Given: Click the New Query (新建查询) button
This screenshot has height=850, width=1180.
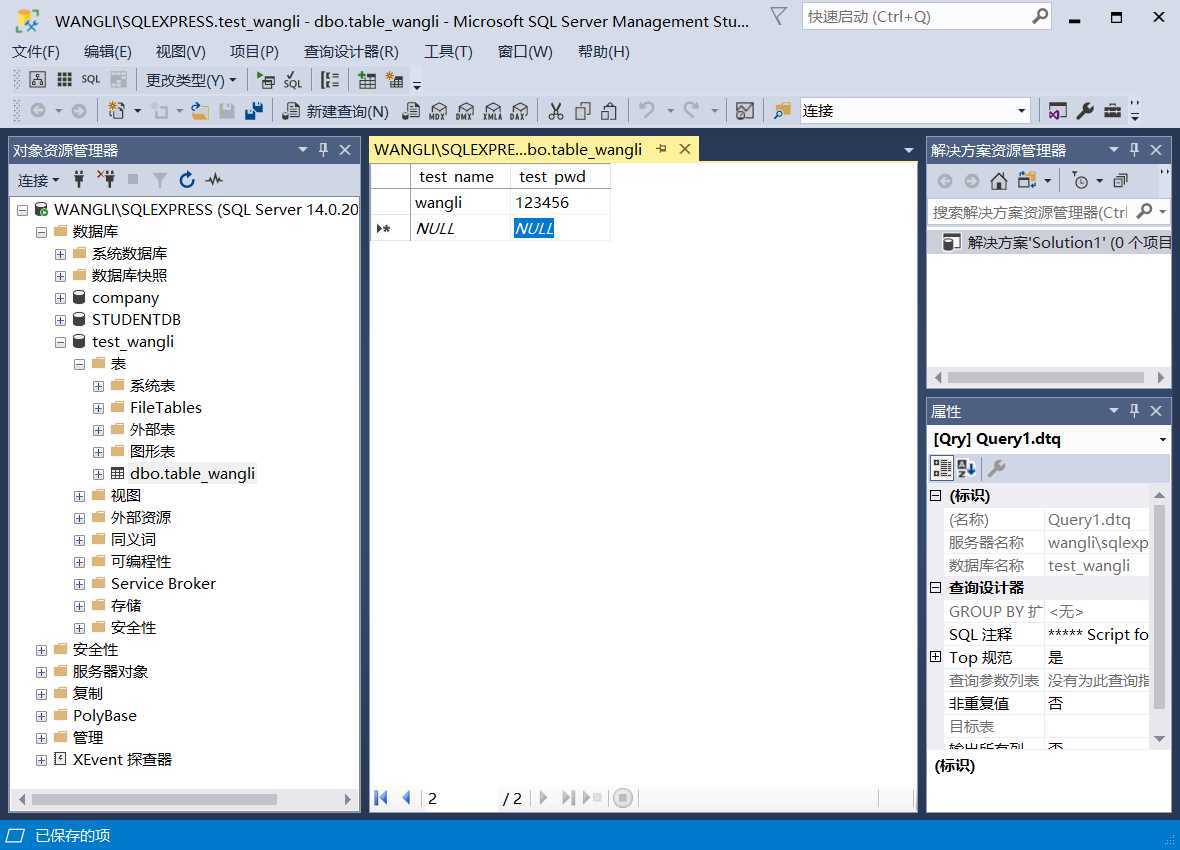Looking at the screenshot, I should 336,111.
